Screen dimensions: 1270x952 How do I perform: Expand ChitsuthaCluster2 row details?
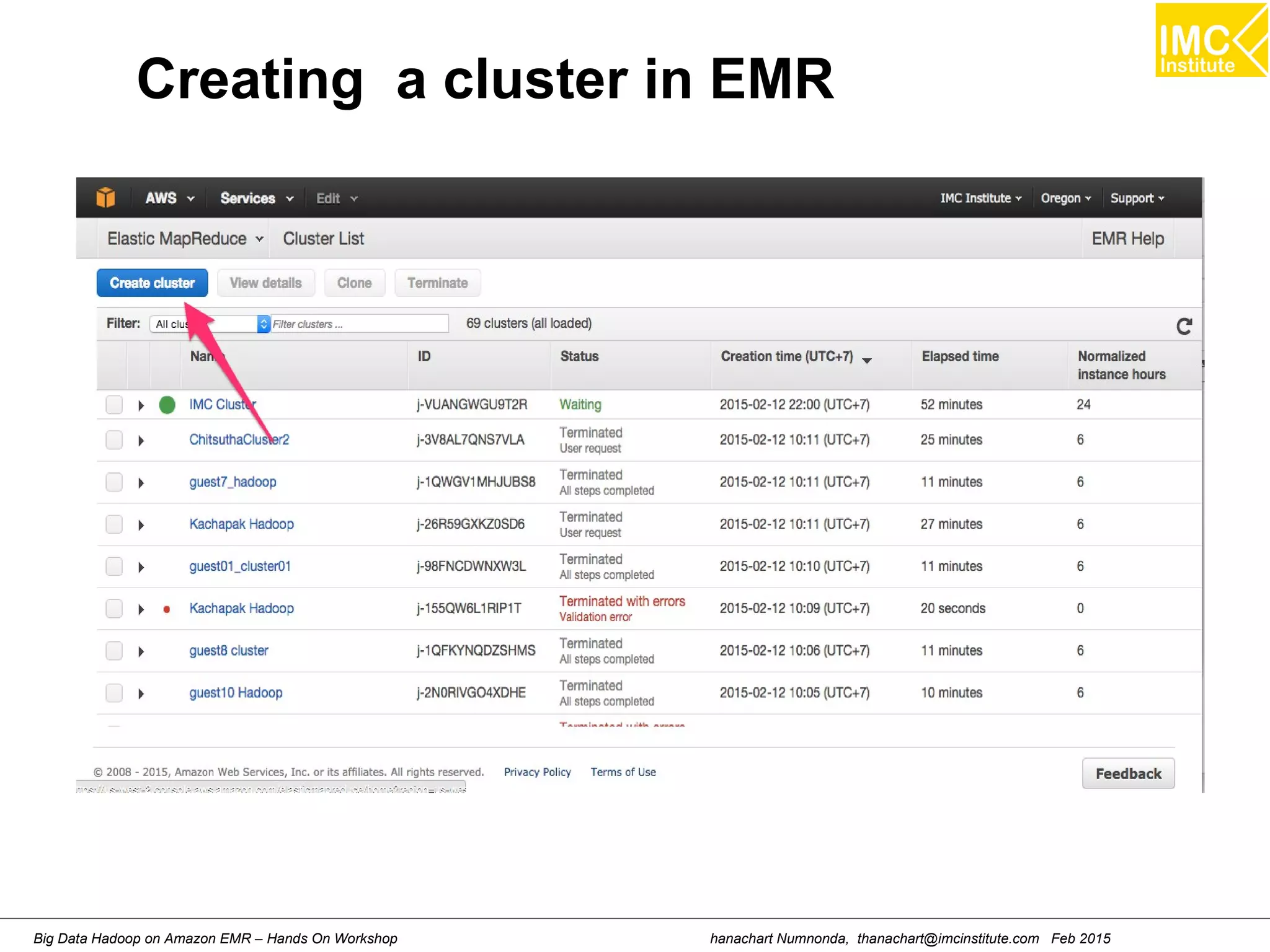tap(141, 441)
